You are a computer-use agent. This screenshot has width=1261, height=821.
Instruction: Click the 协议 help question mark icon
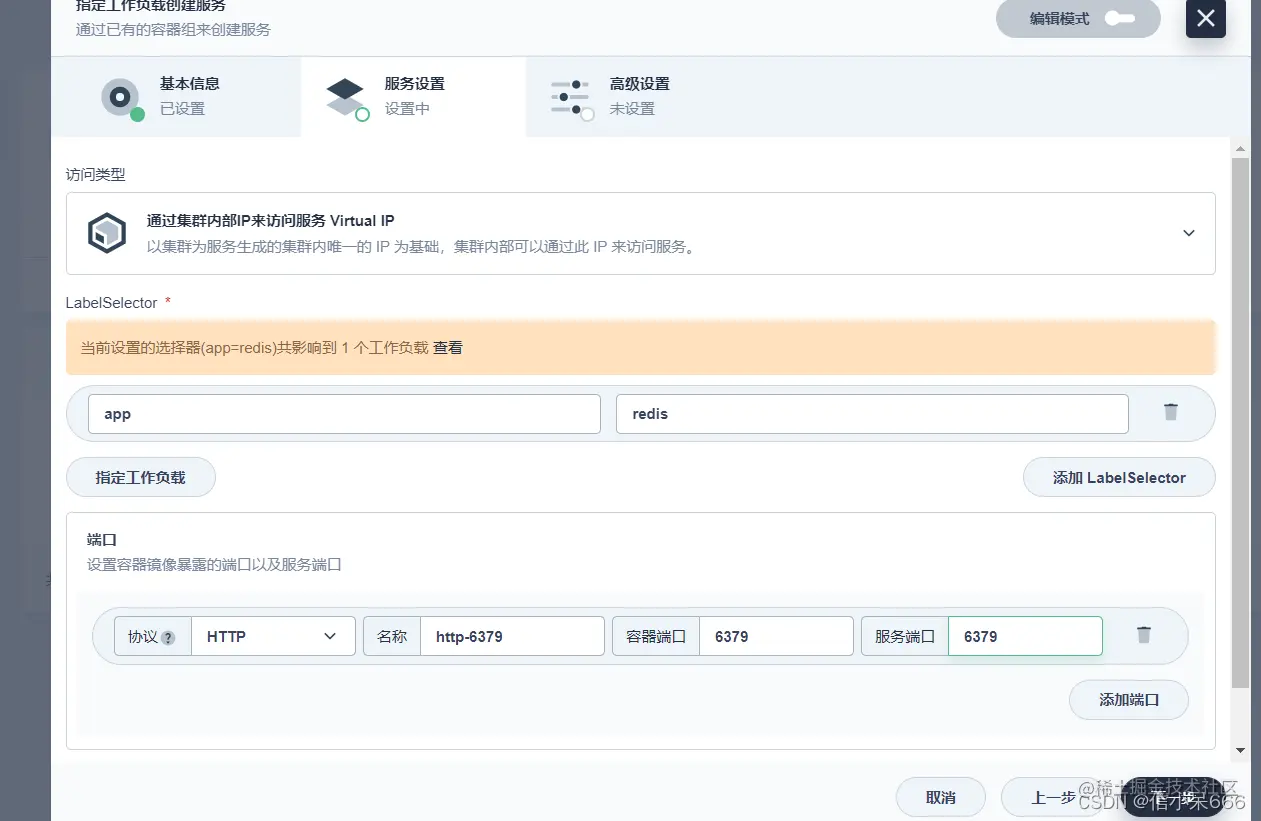click(x=166, y=636)
